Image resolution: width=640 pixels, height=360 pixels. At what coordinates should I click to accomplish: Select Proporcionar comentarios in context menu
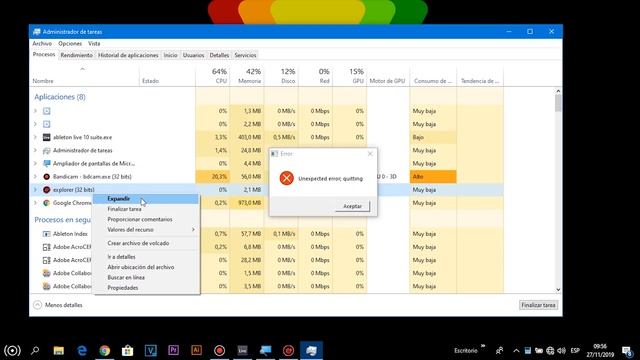(146, 220)
